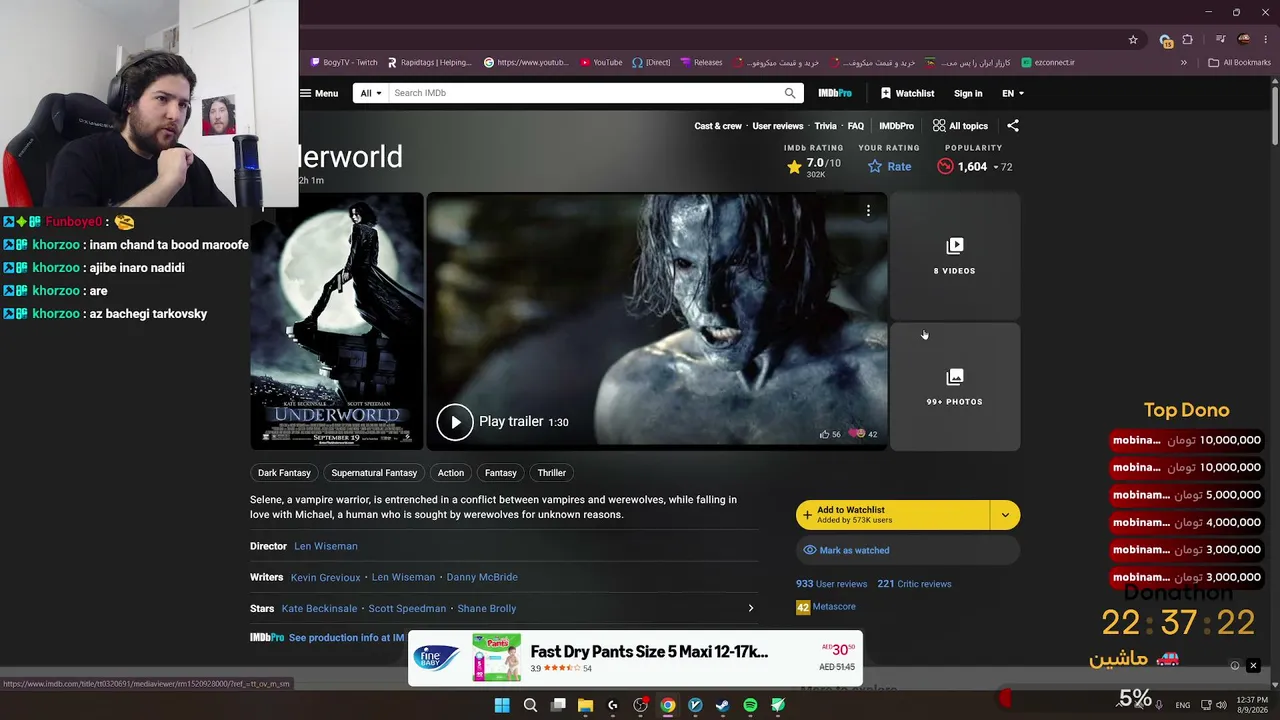This screenshot has width=1280, height=720.
Task: Open the BogyTV - Twitch bookmark
Action: tap(344, 62)
